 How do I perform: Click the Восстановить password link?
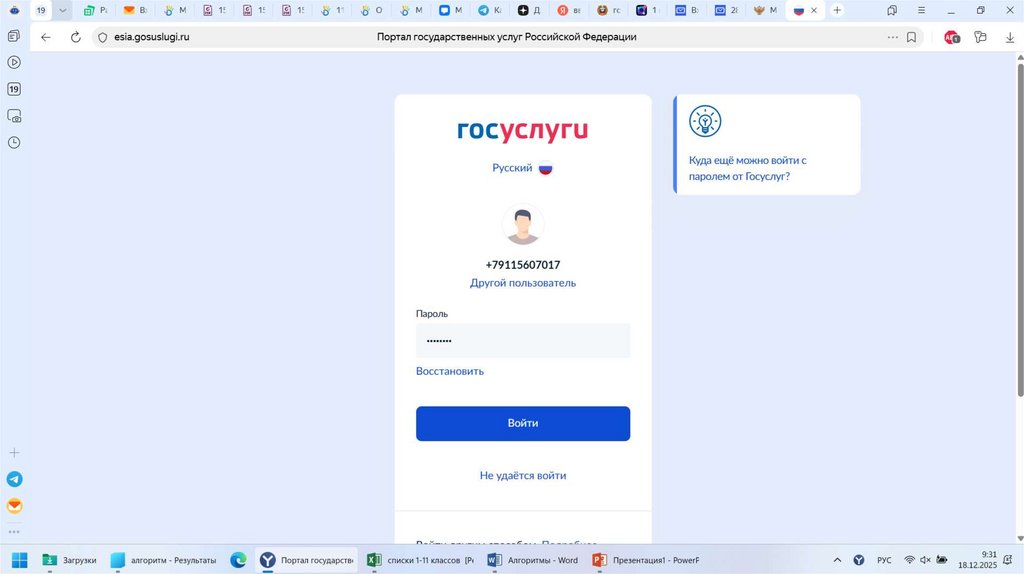pos(450,371)
